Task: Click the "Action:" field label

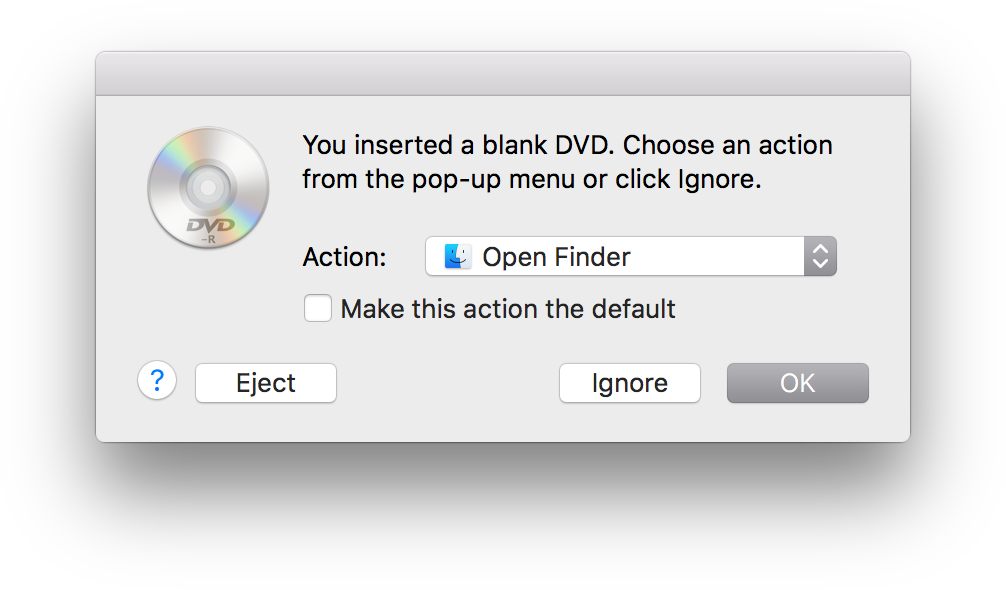Action: click(x=345, y=257)
